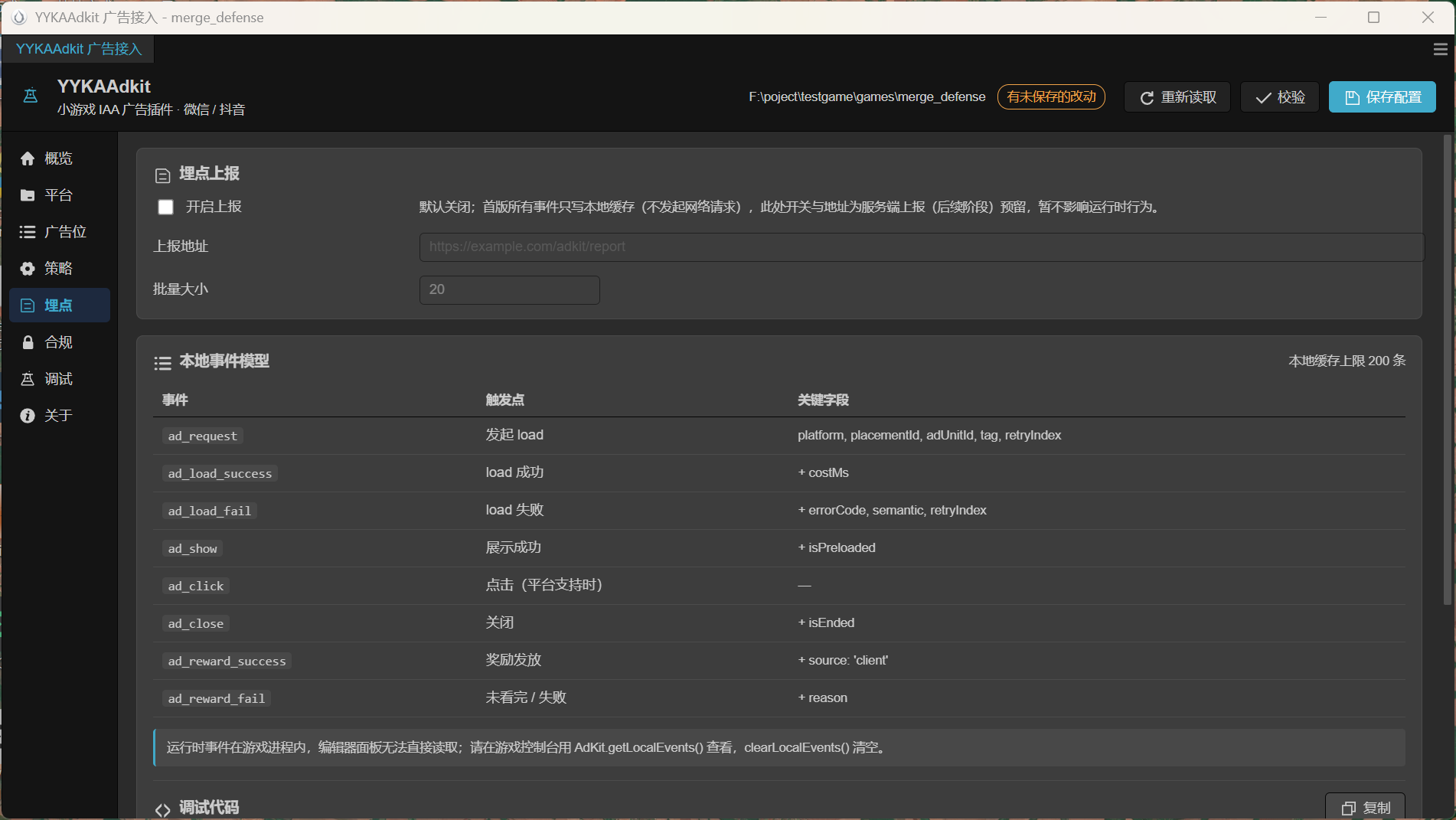The image size is (1456, 820).
Task: Click the app icon in the title bar
Action: 19,18
